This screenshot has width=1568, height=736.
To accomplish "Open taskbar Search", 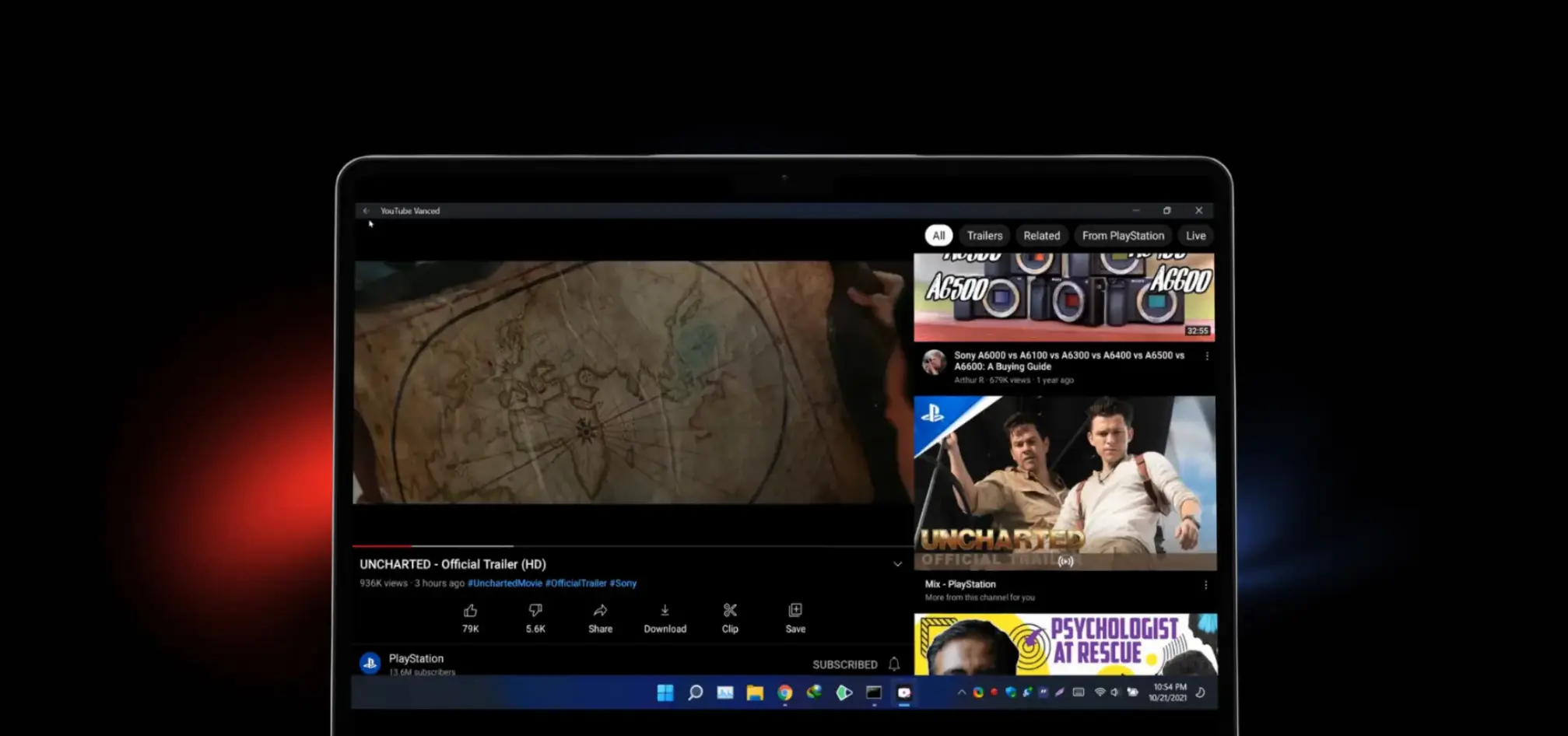I will 695,692.
